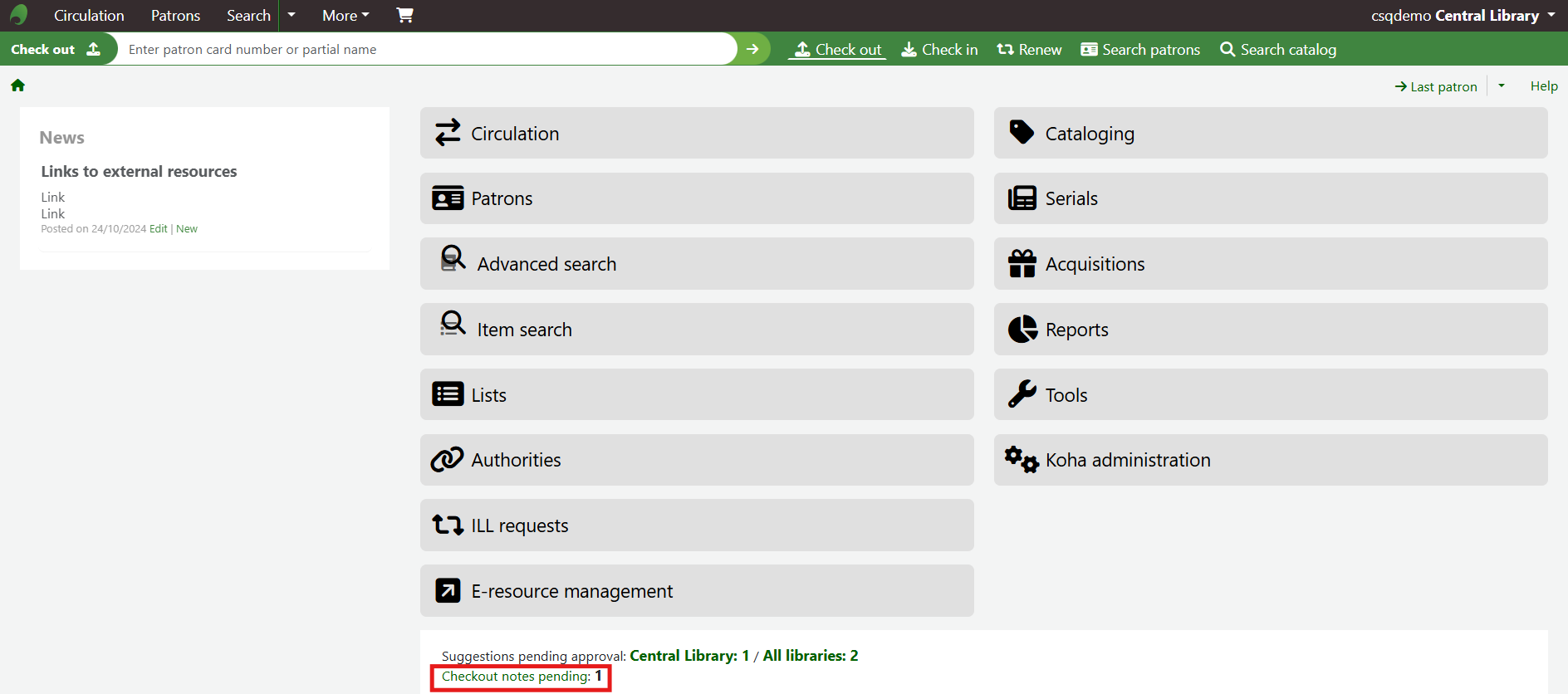Open csqdemo Central Library user menu

(x=1462, y=15)
